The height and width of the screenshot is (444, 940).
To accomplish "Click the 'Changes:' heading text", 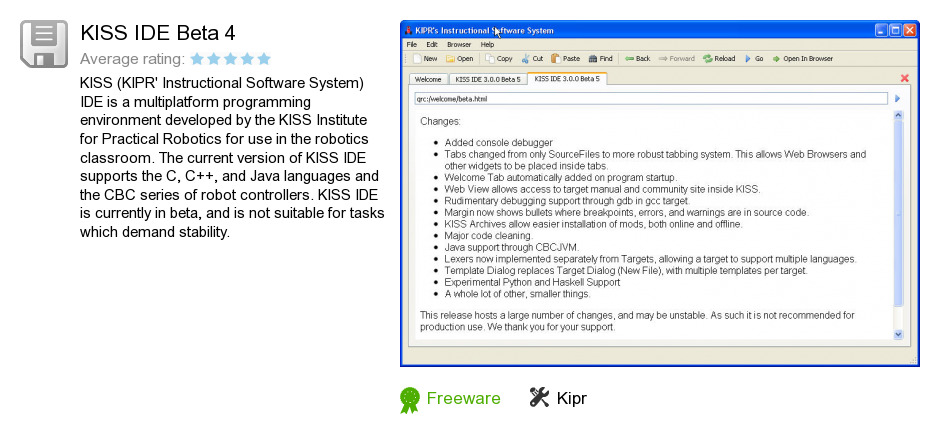I will (441, 122).
